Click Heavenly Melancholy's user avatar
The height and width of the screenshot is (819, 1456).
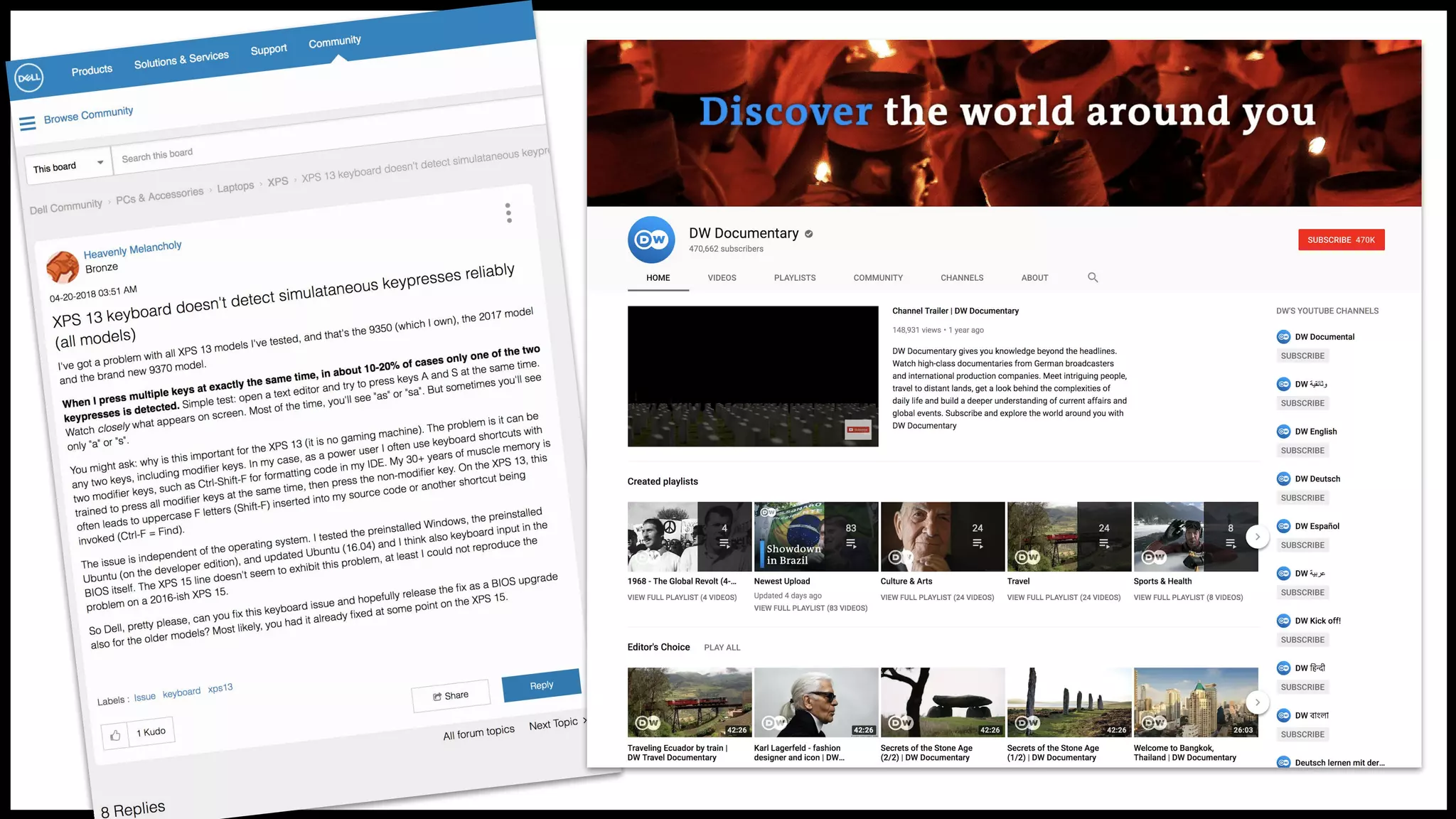tap(63, 267)
